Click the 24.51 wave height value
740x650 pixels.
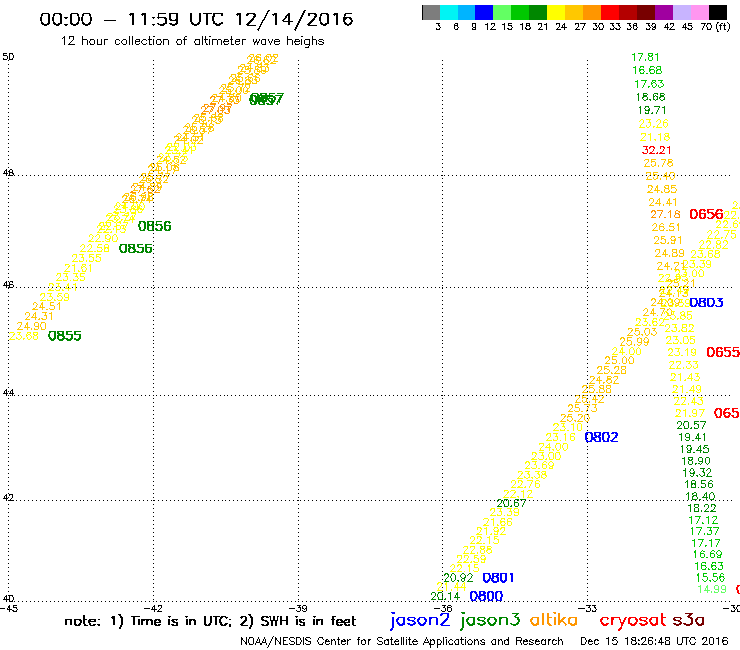pyautogui.click(x=47, y=306)
